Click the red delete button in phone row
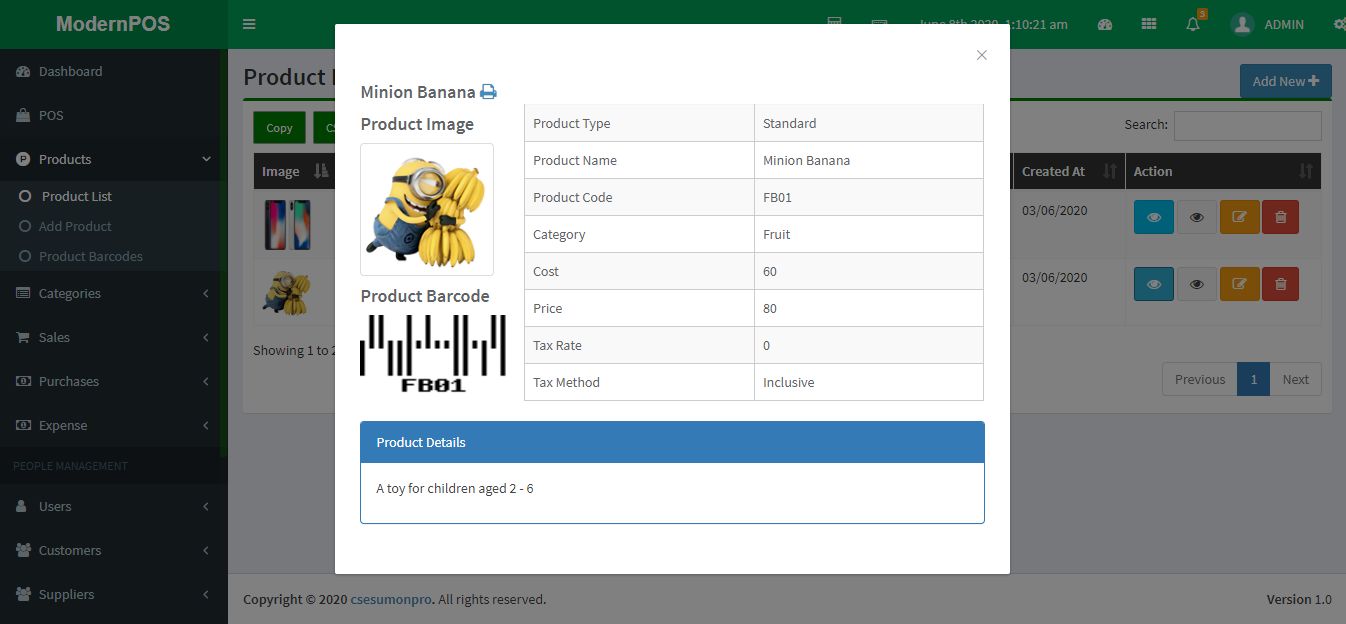This screenshot has width=1346, height=624. pos(1281,217)
